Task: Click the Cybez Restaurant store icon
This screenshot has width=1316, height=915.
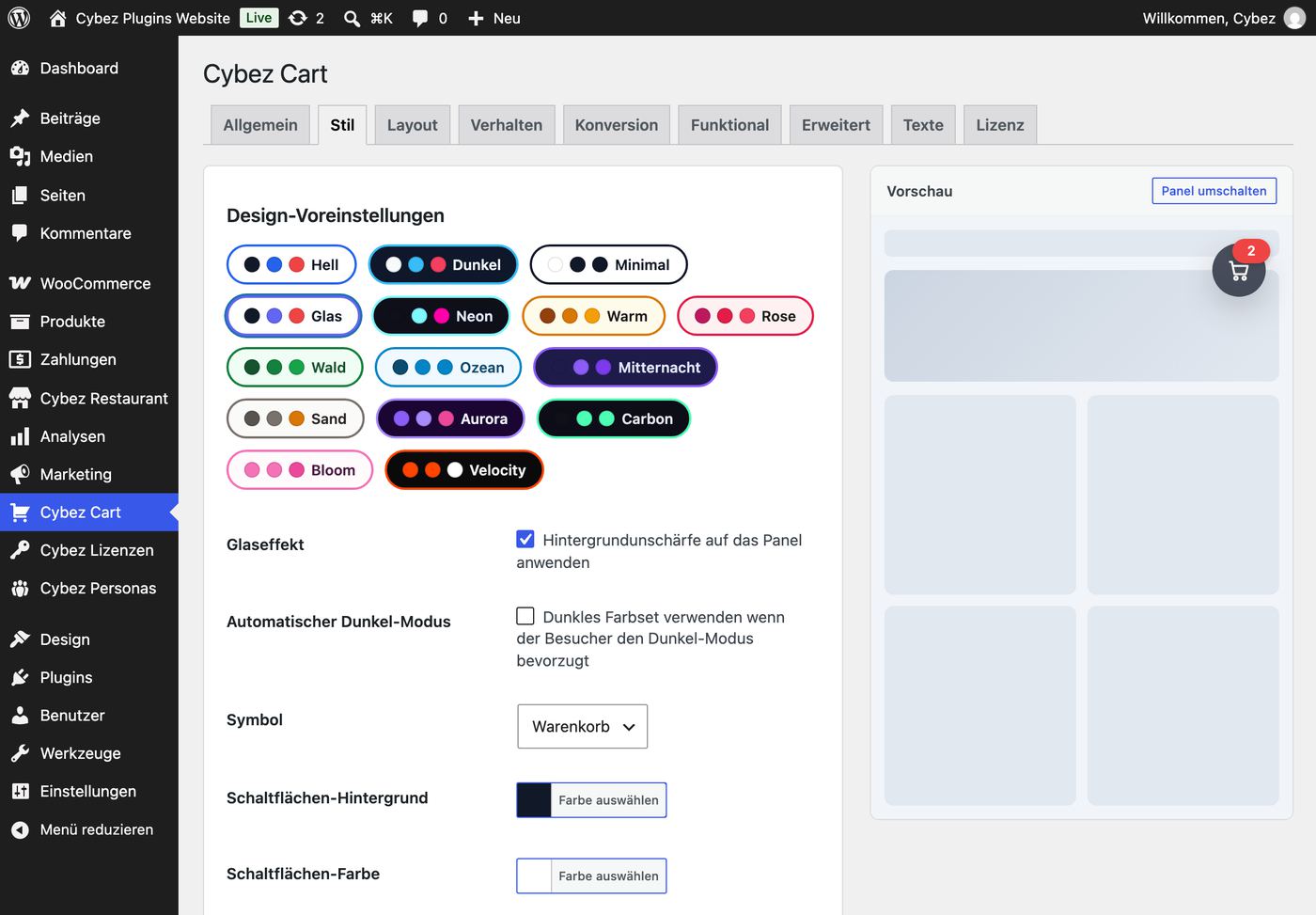Action: [x=20, y=398]
